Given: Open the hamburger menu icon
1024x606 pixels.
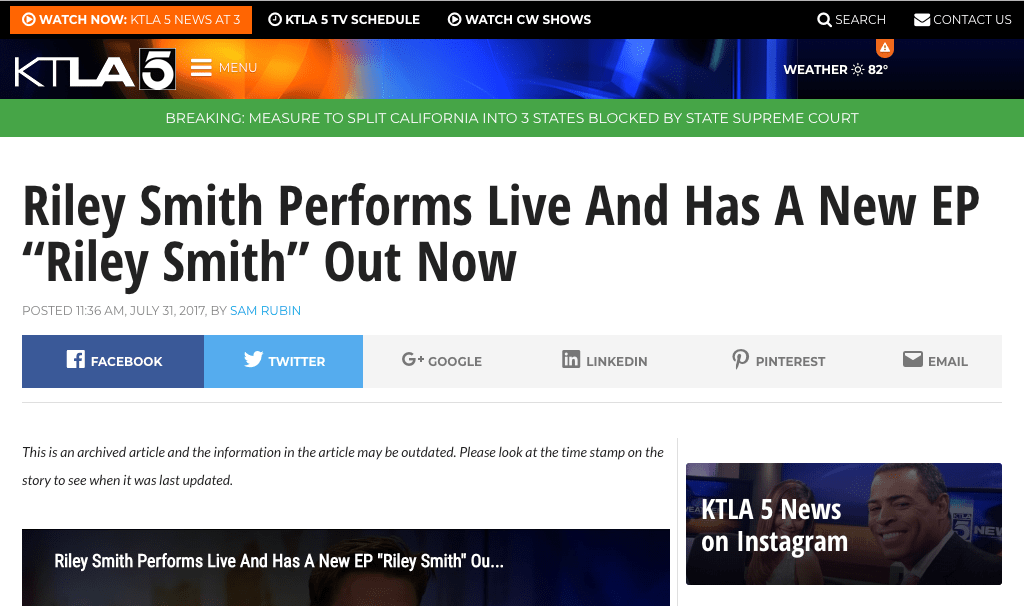Looking at the screenshot, I should [201, 68].
